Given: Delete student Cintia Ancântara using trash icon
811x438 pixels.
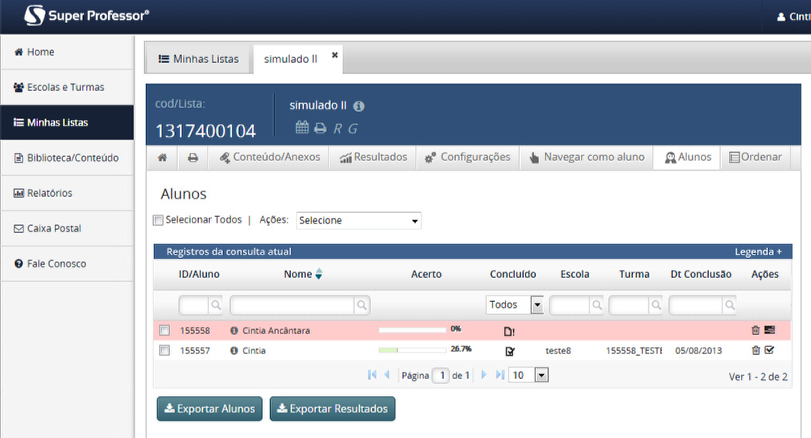Looking at the screenshot, I should click(755, 330).
